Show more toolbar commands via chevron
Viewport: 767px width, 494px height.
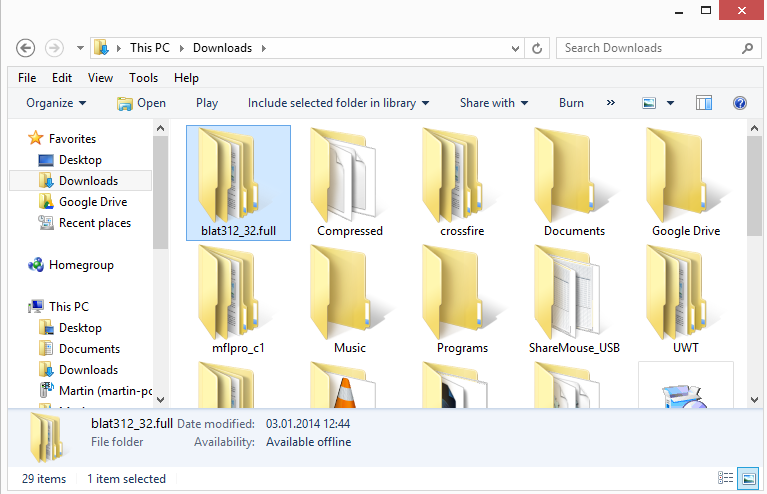pyautogui.click(x=610, y=103)
